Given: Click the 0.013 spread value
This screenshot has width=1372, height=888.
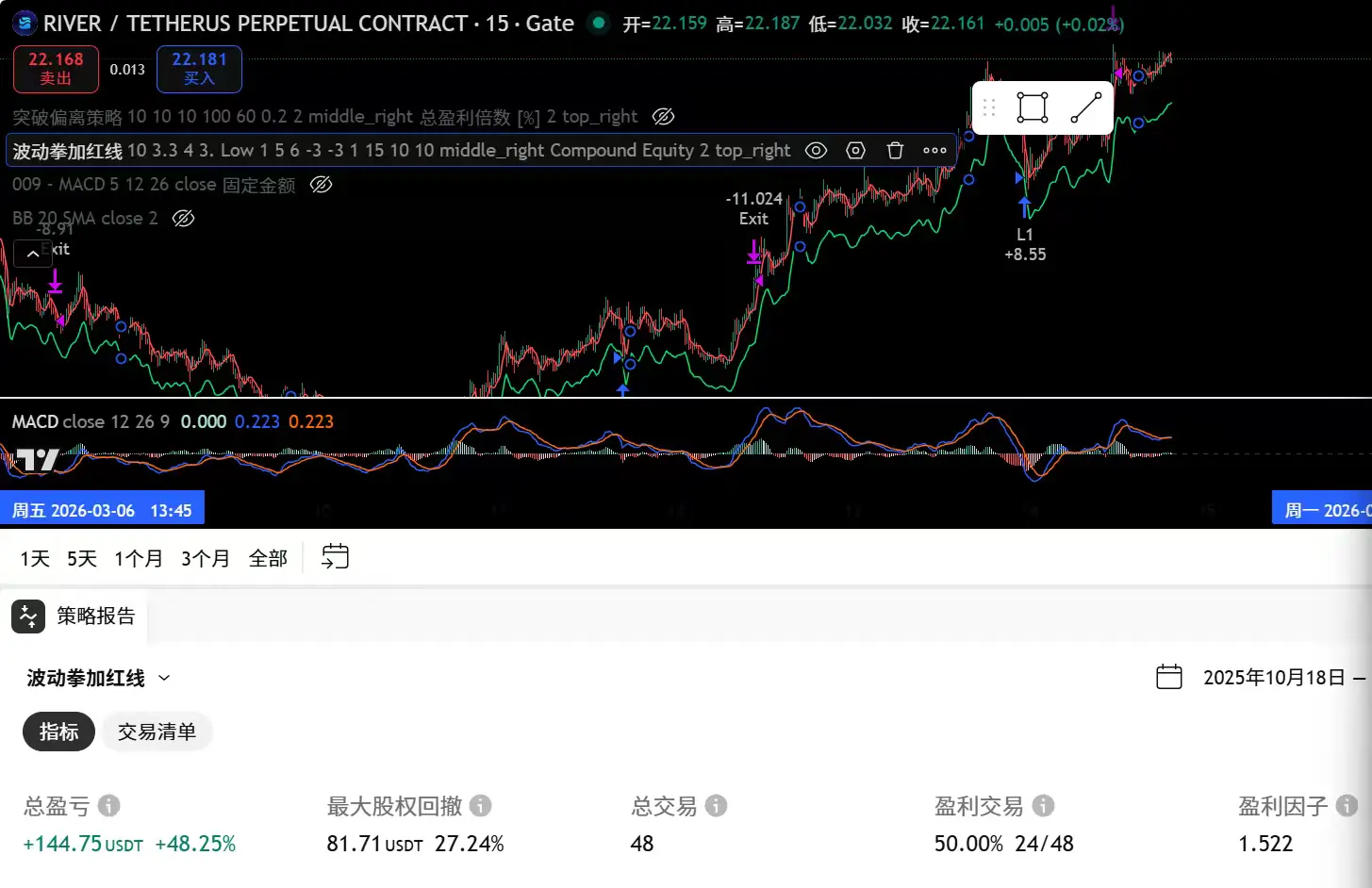Looking at the screenshot, I should [127, 70].
